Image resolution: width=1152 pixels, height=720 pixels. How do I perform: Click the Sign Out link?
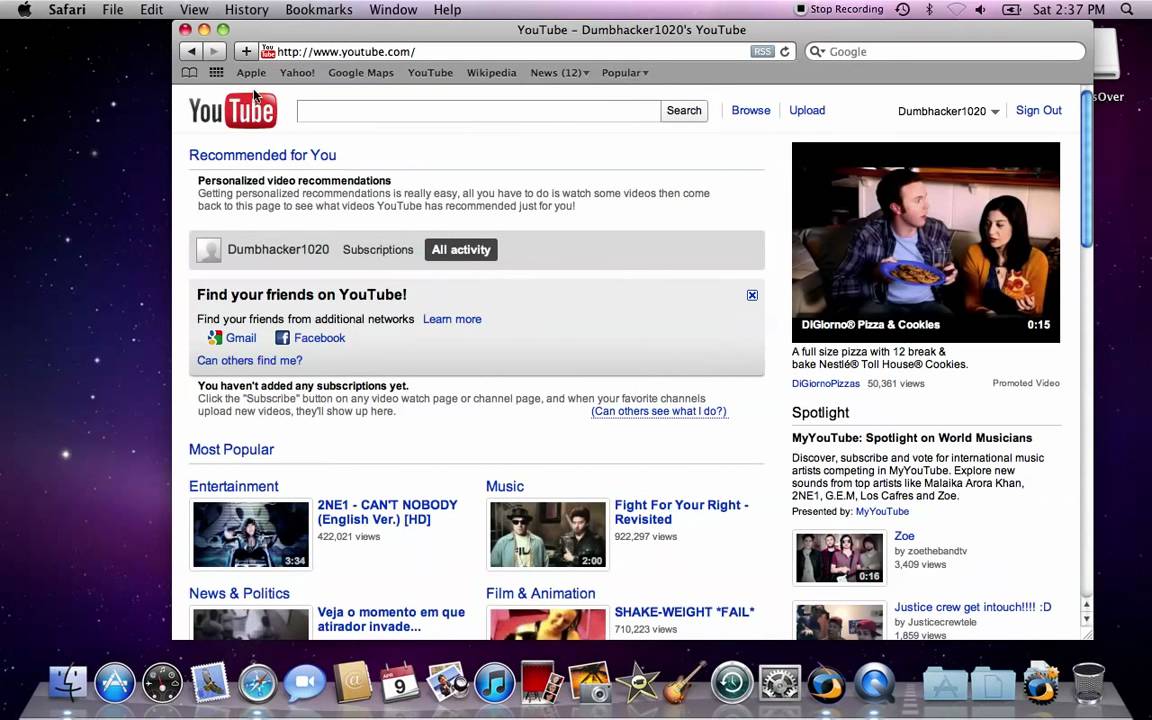tap(1038, 110)
